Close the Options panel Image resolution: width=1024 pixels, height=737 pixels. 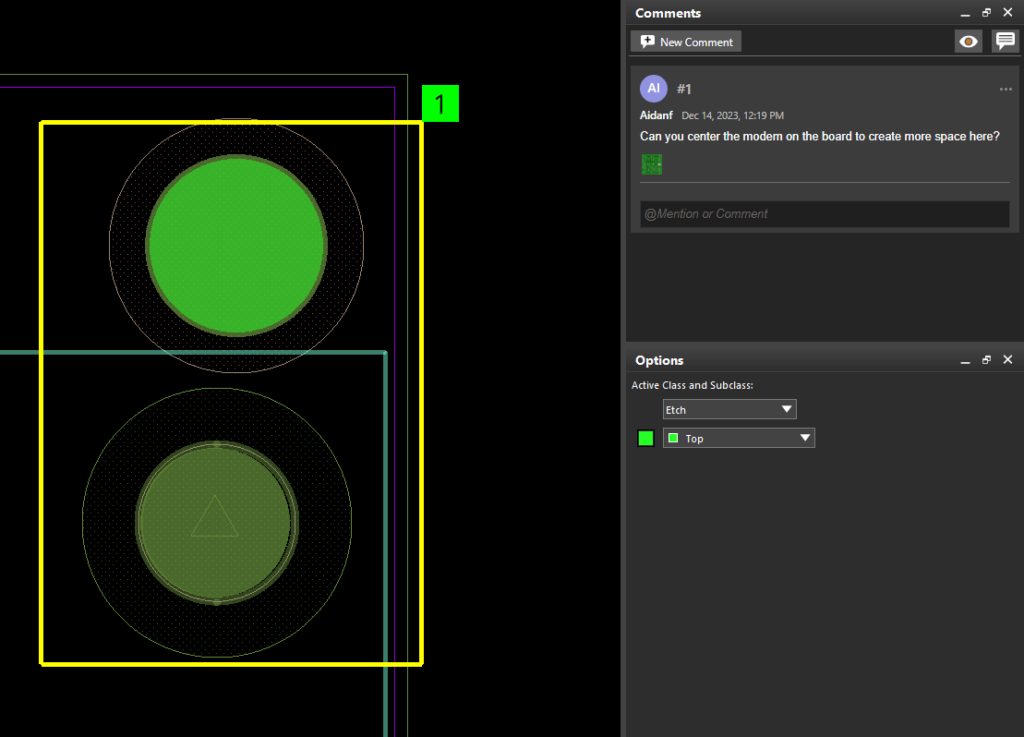click(1008, 360)
